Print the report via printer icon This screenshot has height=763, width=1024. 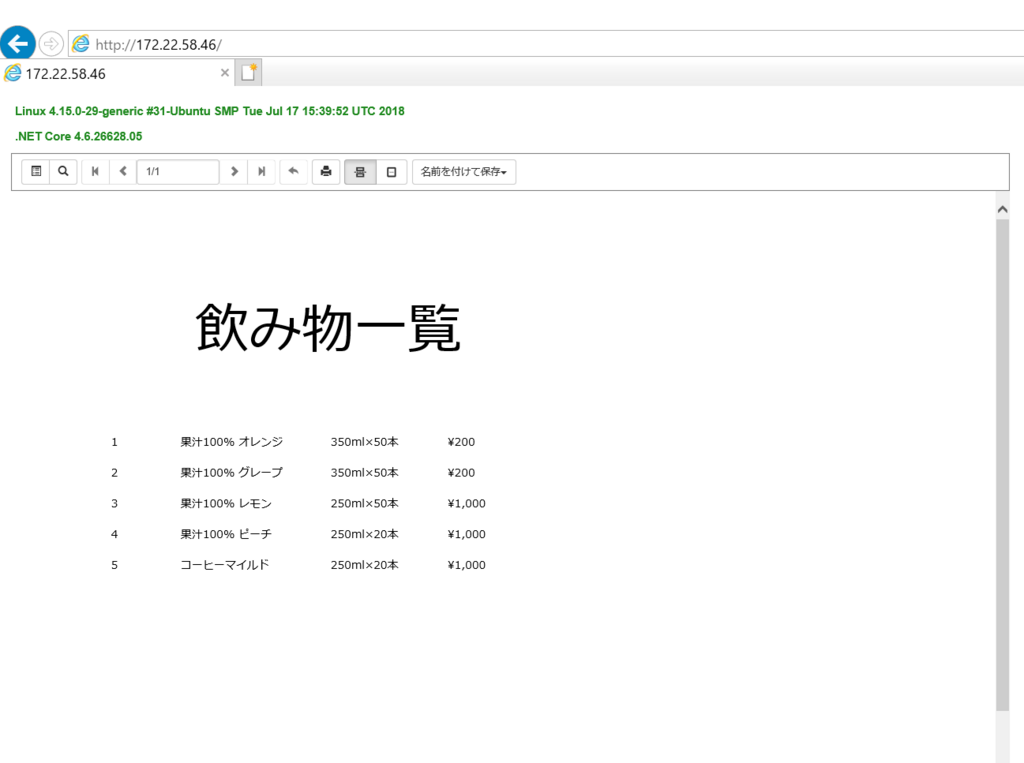click(x=326, y=172)
